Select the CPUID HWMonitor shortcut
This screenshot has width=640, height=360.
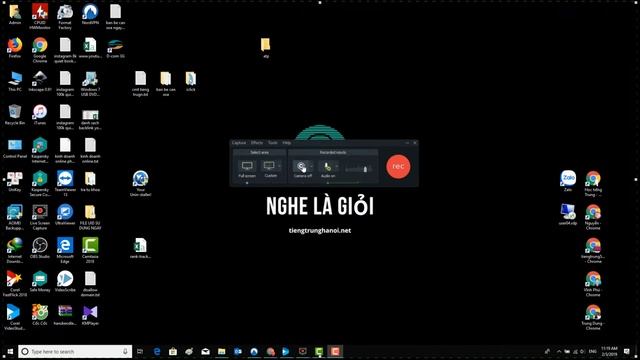(40, 16)
